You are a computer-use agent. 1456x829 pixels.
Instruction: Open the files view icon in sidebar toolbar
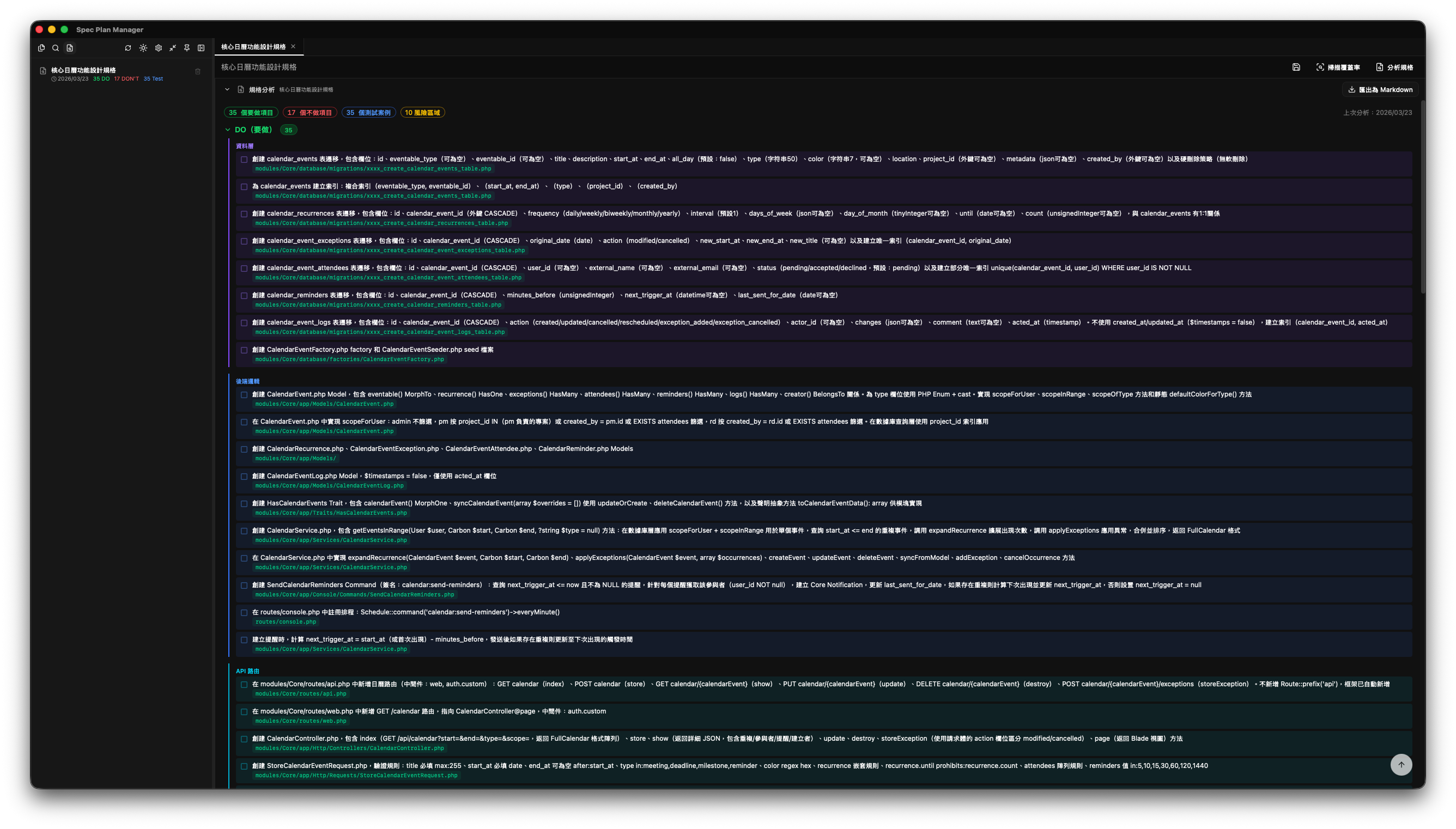(x=41, y=48)
